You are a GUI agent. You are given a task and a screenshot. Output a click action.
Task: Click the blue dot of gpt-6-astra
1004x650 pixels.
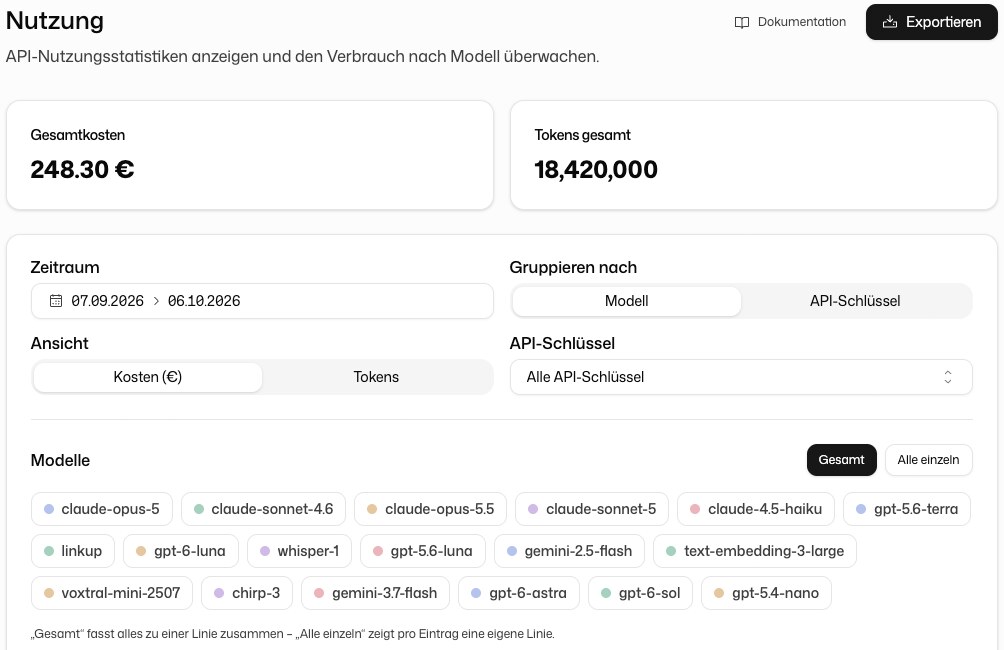click(x=476, y=593)
